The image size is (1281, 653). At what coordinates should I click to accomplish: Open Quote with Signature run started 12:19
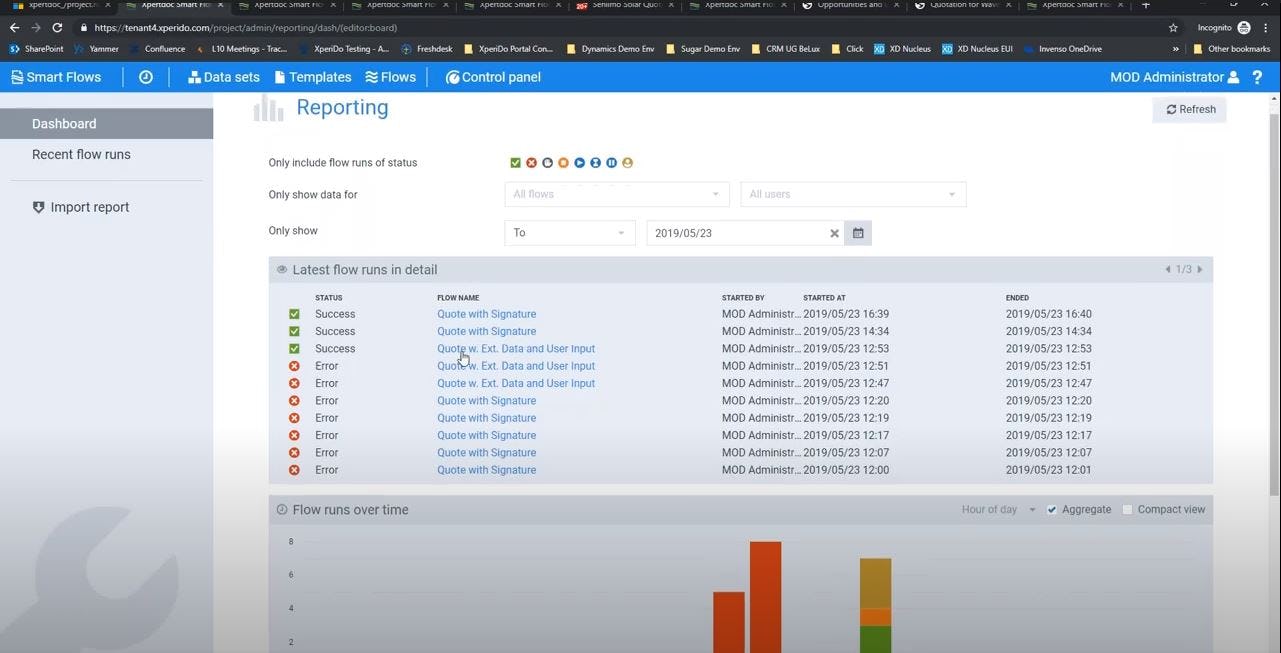[486, 418]
